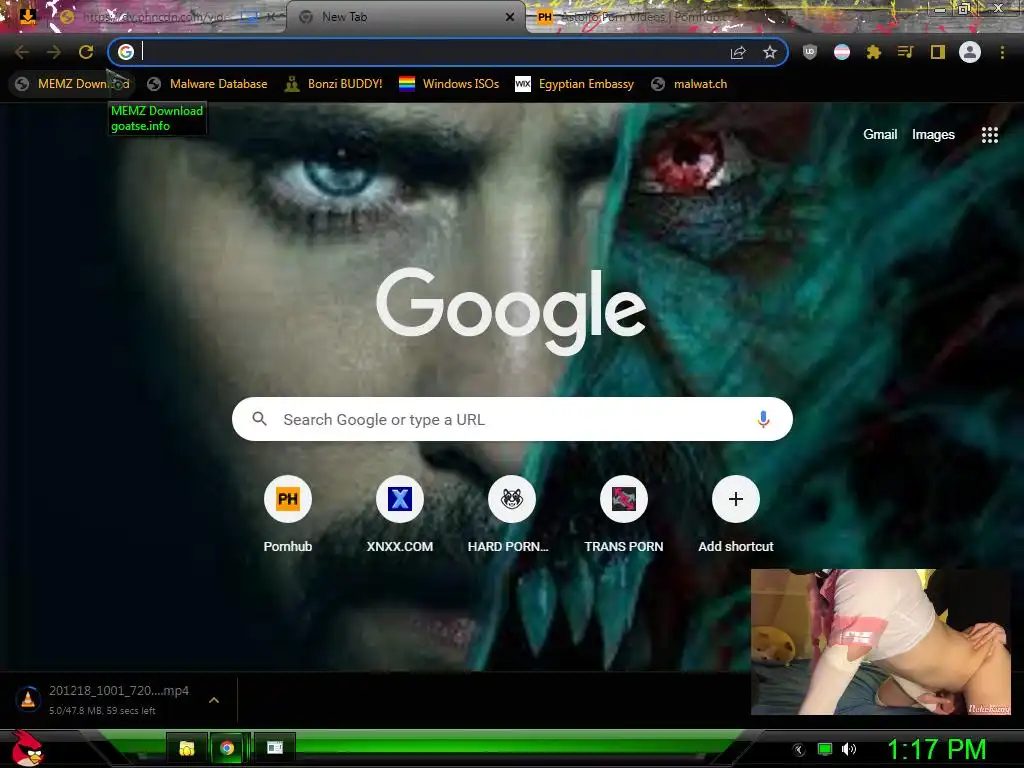This screenshot has height=768, width=1024.
Task: Click the magnifier icon in search box
Action: 259,419
